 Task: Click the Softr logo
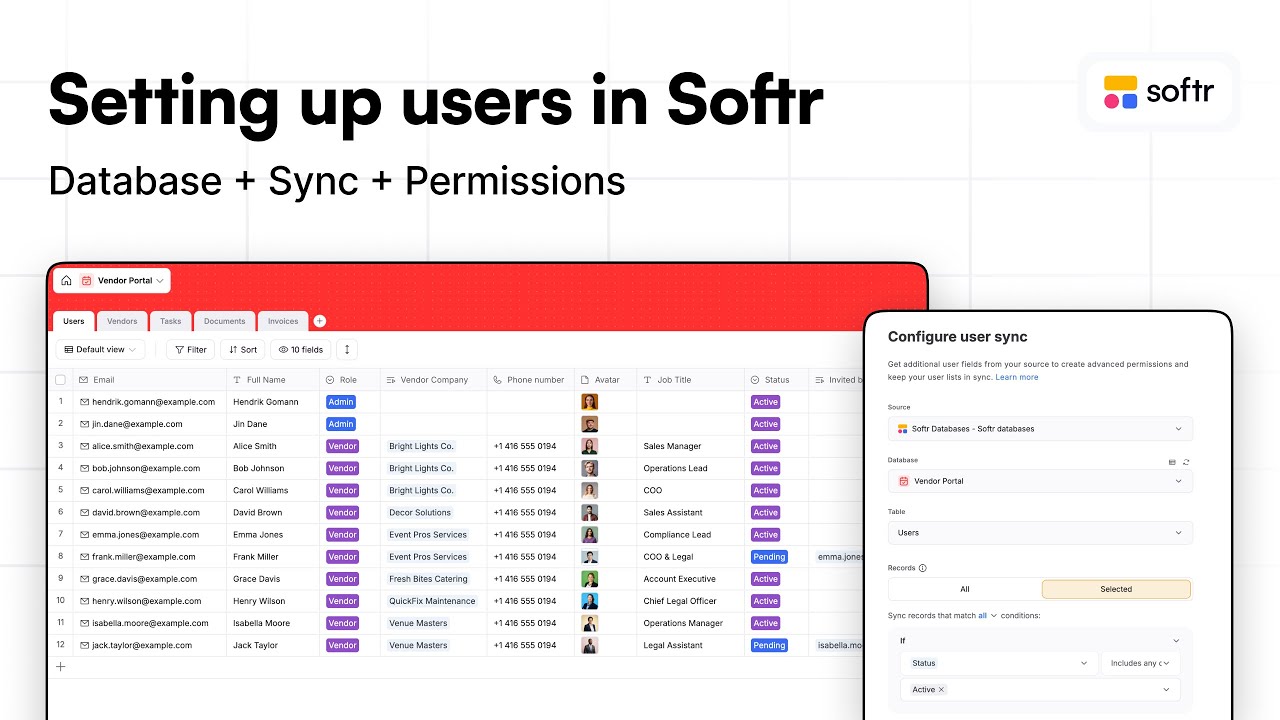[x=1159, y=92]
